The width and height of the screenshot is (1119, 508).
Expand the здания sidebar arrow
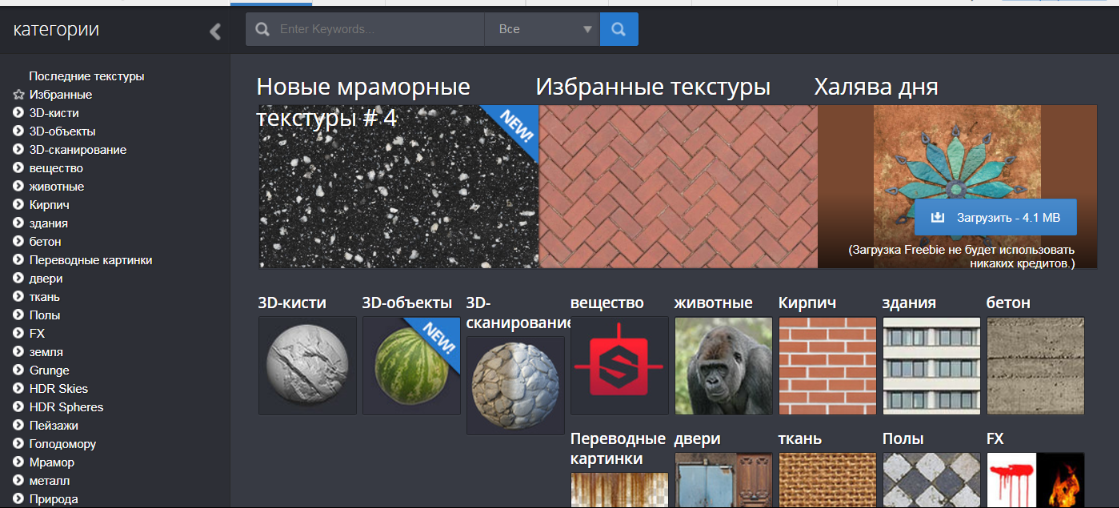pyautogui.click(x=19, y=223)
